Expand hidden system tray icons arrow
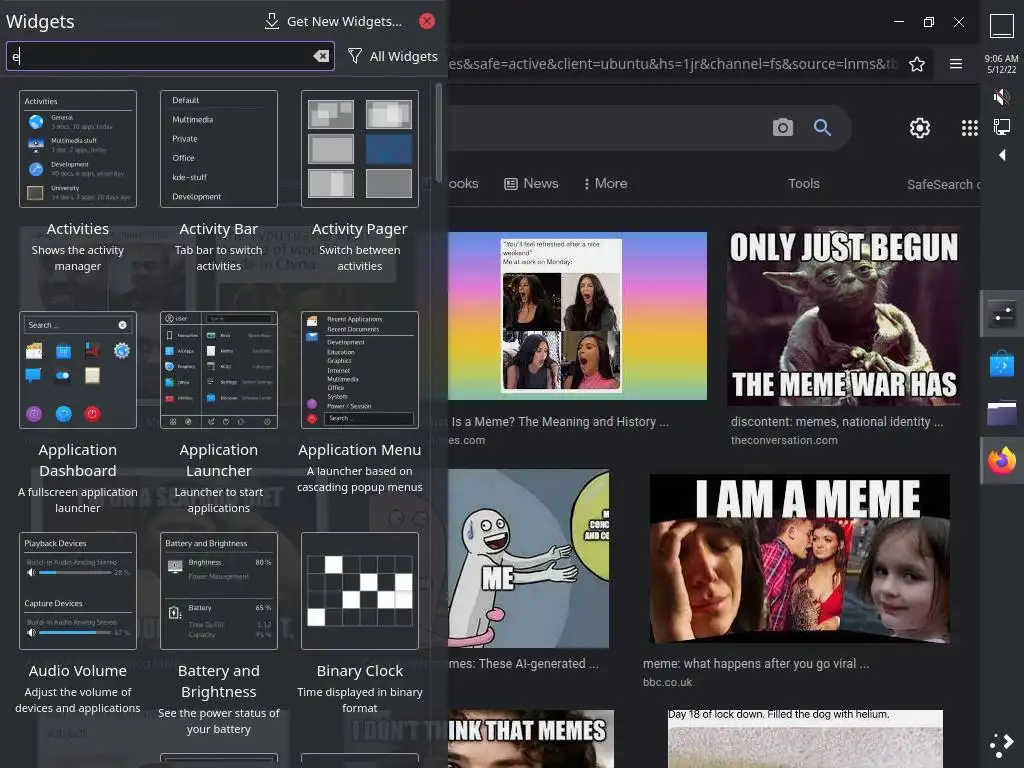 pos(1002,155)
